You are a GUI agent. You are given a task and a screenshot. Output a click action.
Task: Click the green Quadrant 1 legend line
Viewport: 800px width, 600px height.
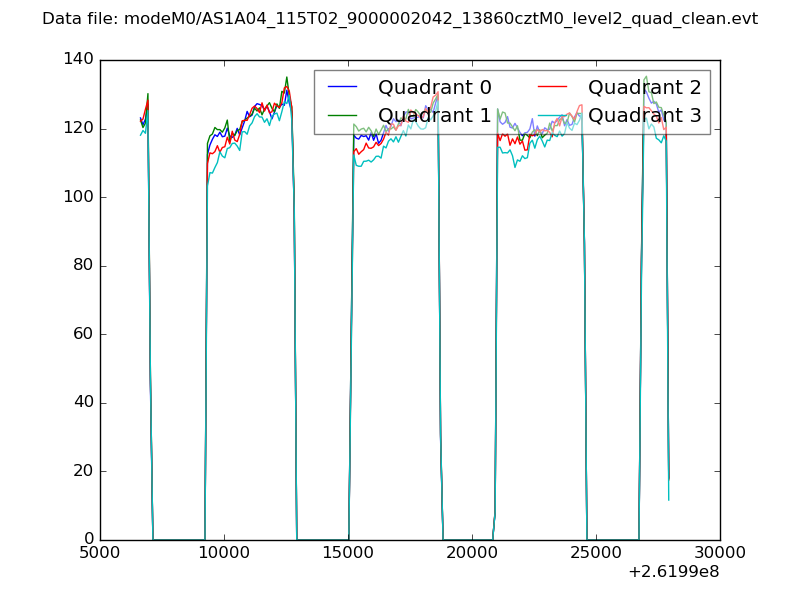tap(344, 116)
